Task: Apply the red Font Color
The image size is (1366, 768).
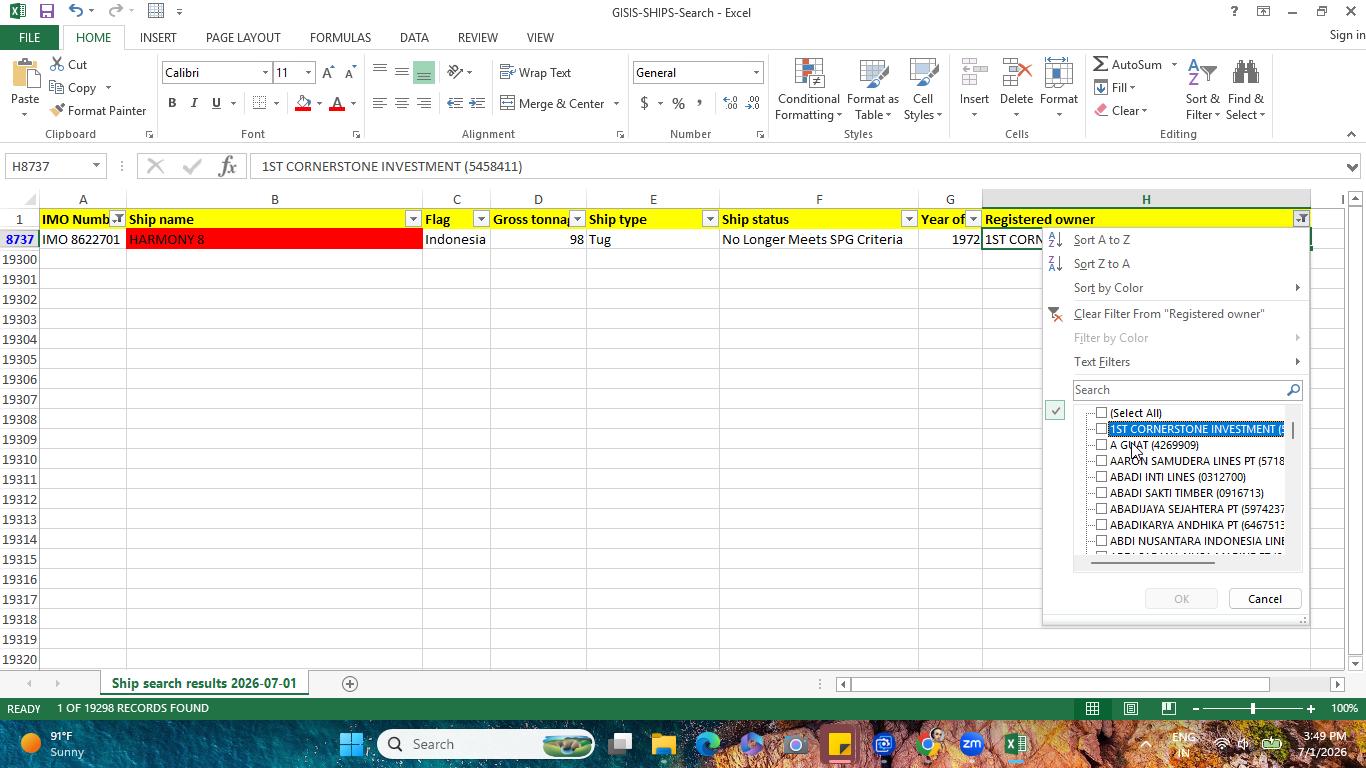Action: point(337,103)
